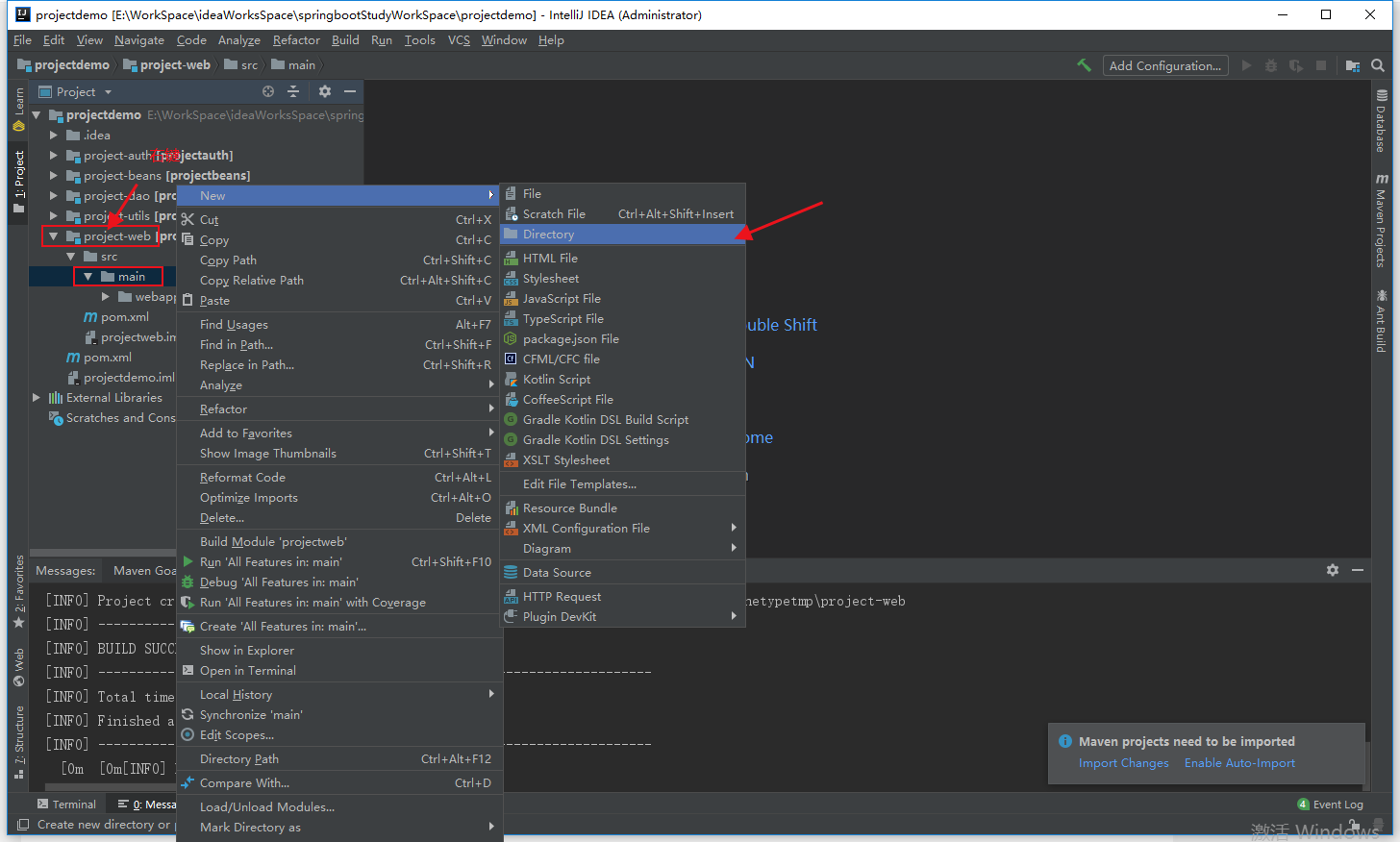The image size is (1400, 842).
Task: Expand the webapp folder node
Action: 106,297
